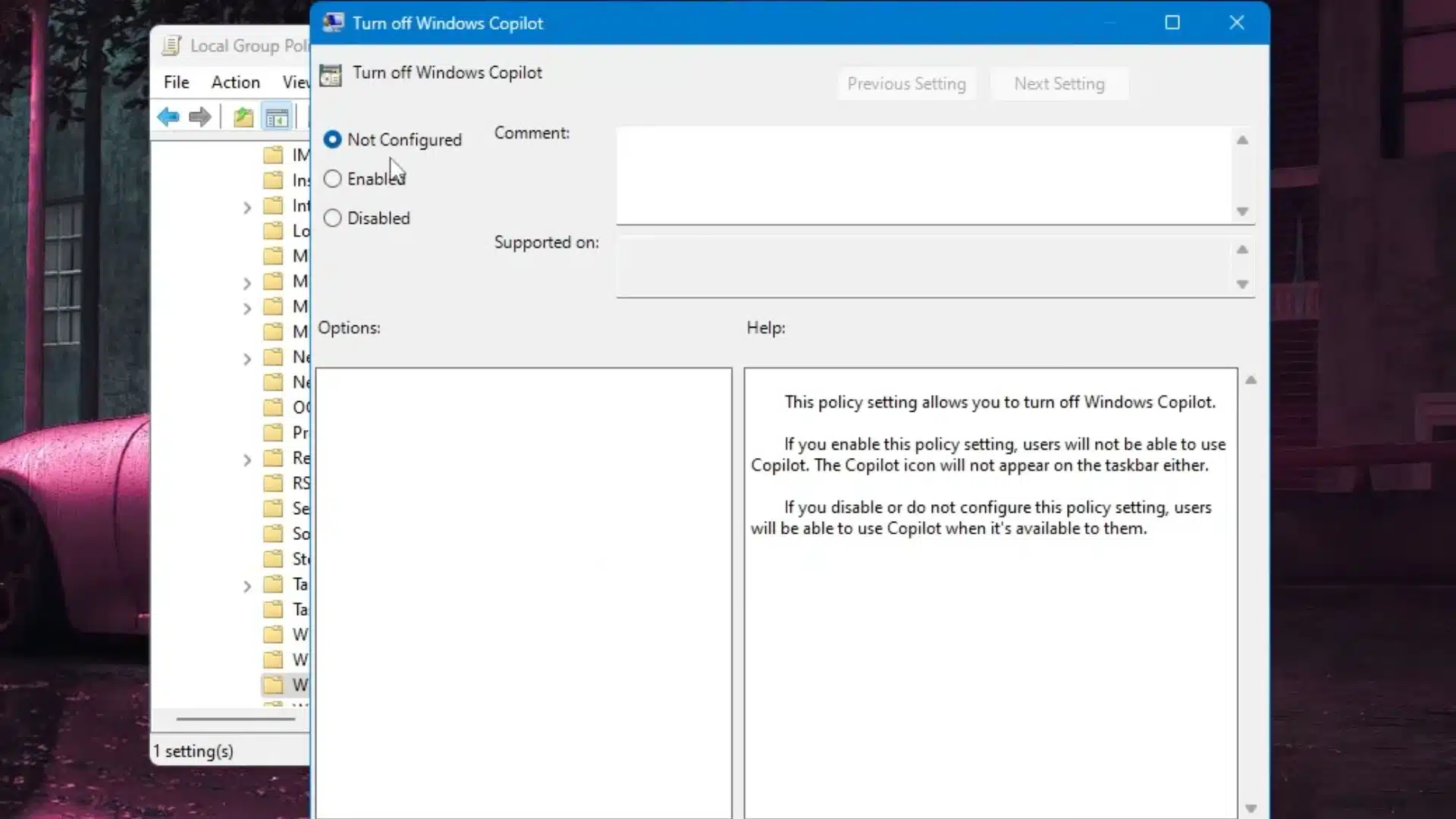Click the Previous Setting button
The image size is (1456, 819).
tap(906, 83)
